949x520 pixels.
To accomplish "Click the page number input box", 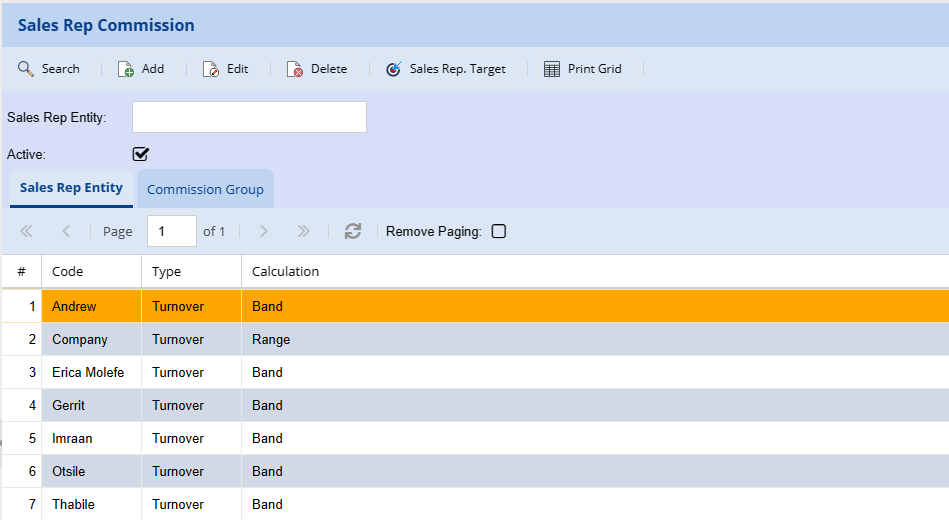I will pos(171,231).
